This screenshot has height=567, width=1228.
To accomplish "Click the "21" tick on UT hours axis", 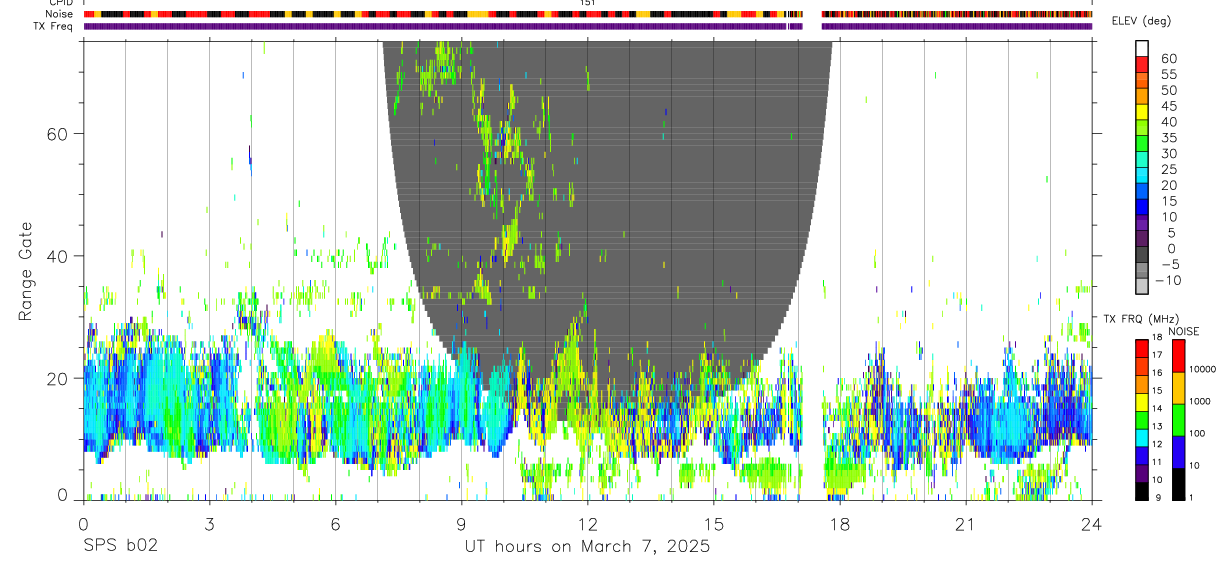I will tap(965, 524).
